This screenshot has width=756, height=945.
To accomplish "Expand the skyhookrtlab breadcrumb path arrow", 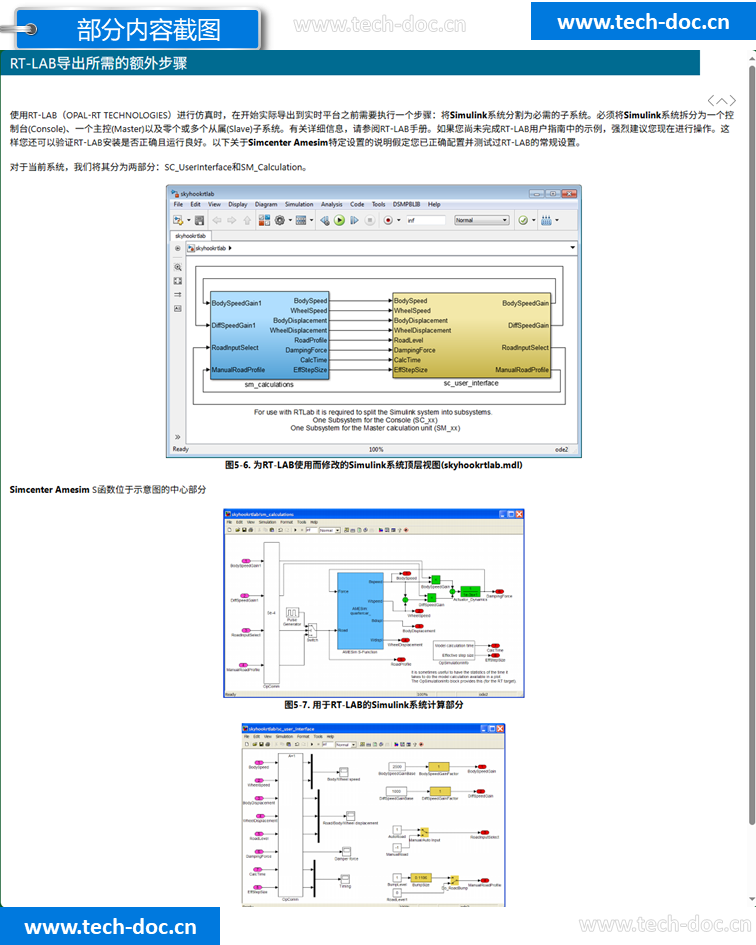I will pos(230,248).
